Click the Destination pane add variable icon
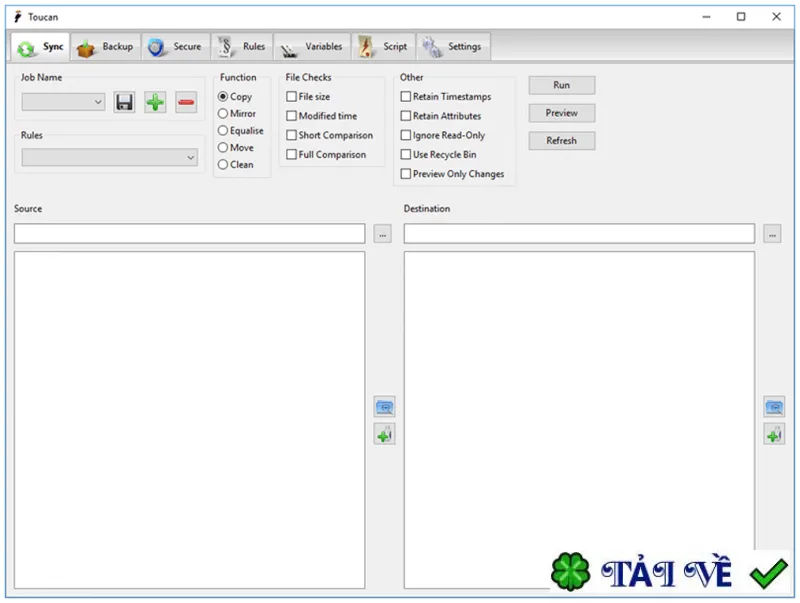Image resolution: width=800 pixels, height=603 pixels. [x=774, y=434]
